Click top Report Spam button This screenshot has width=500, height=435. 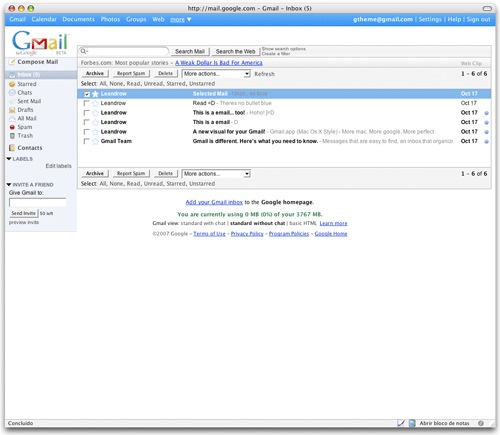click(x=131, y=73)
